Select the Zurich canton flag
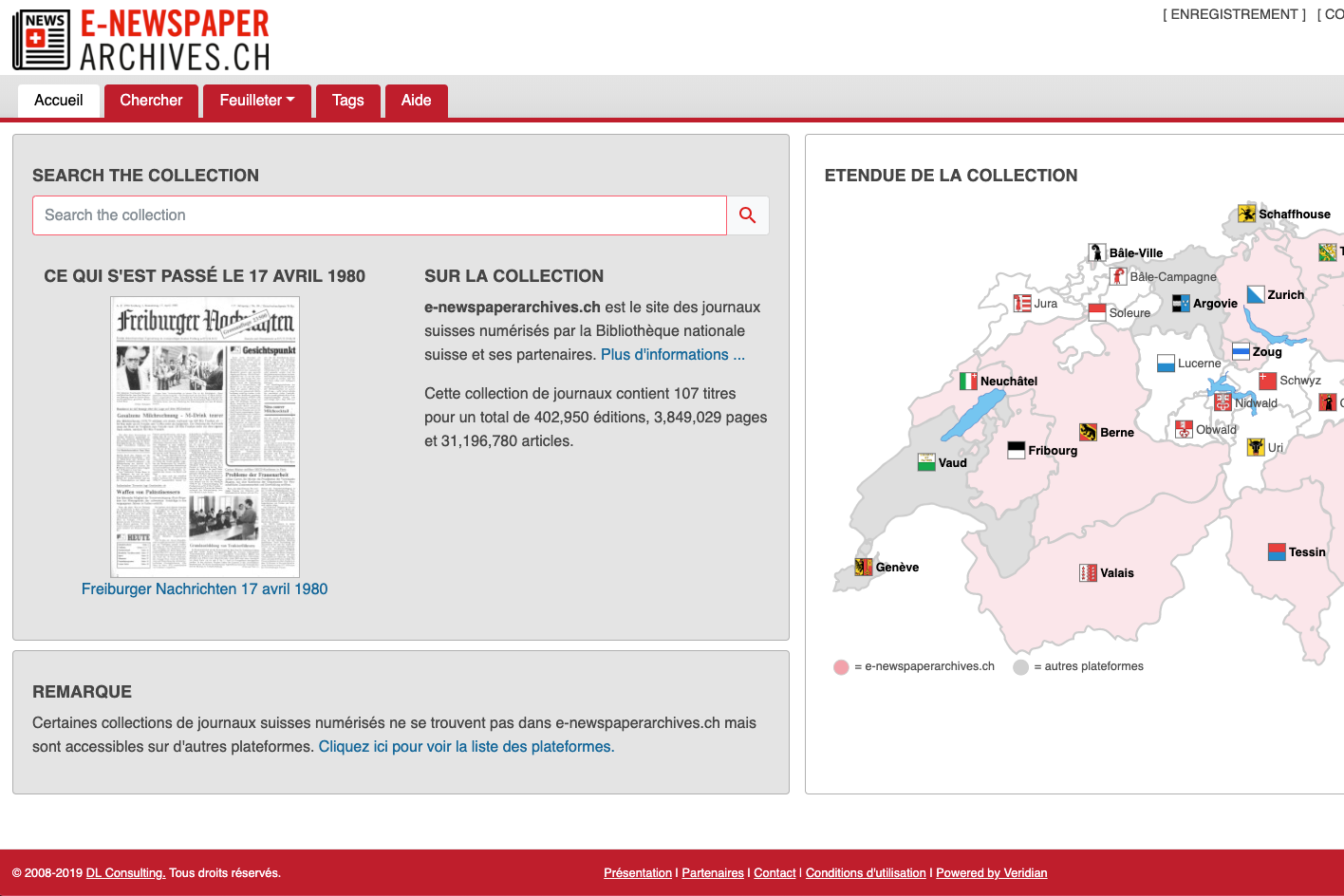Viewport: 1344px width, 896px height. tap(1256, 294)
